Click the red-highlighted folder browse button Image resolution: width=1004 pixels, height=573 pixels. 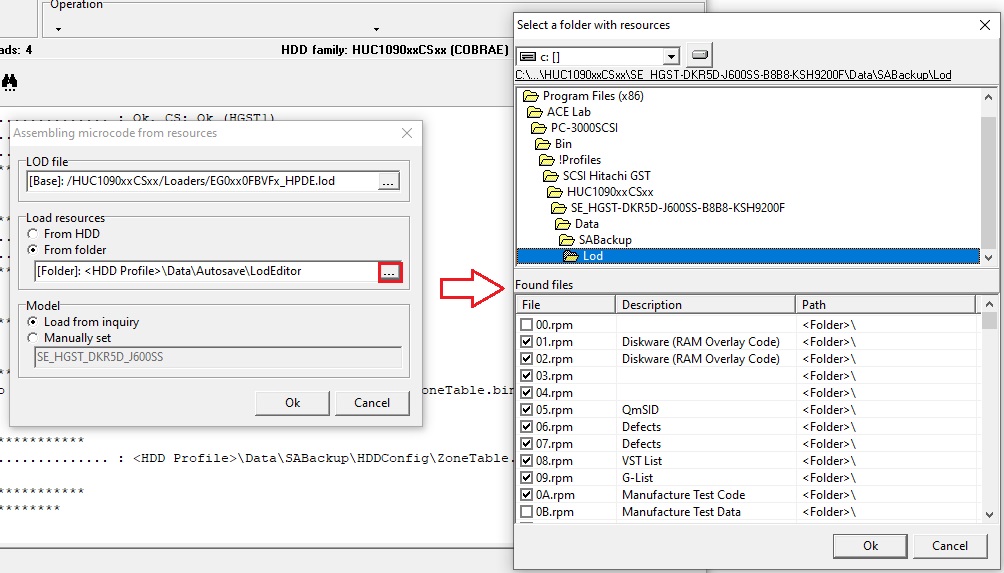click(390, 271)
